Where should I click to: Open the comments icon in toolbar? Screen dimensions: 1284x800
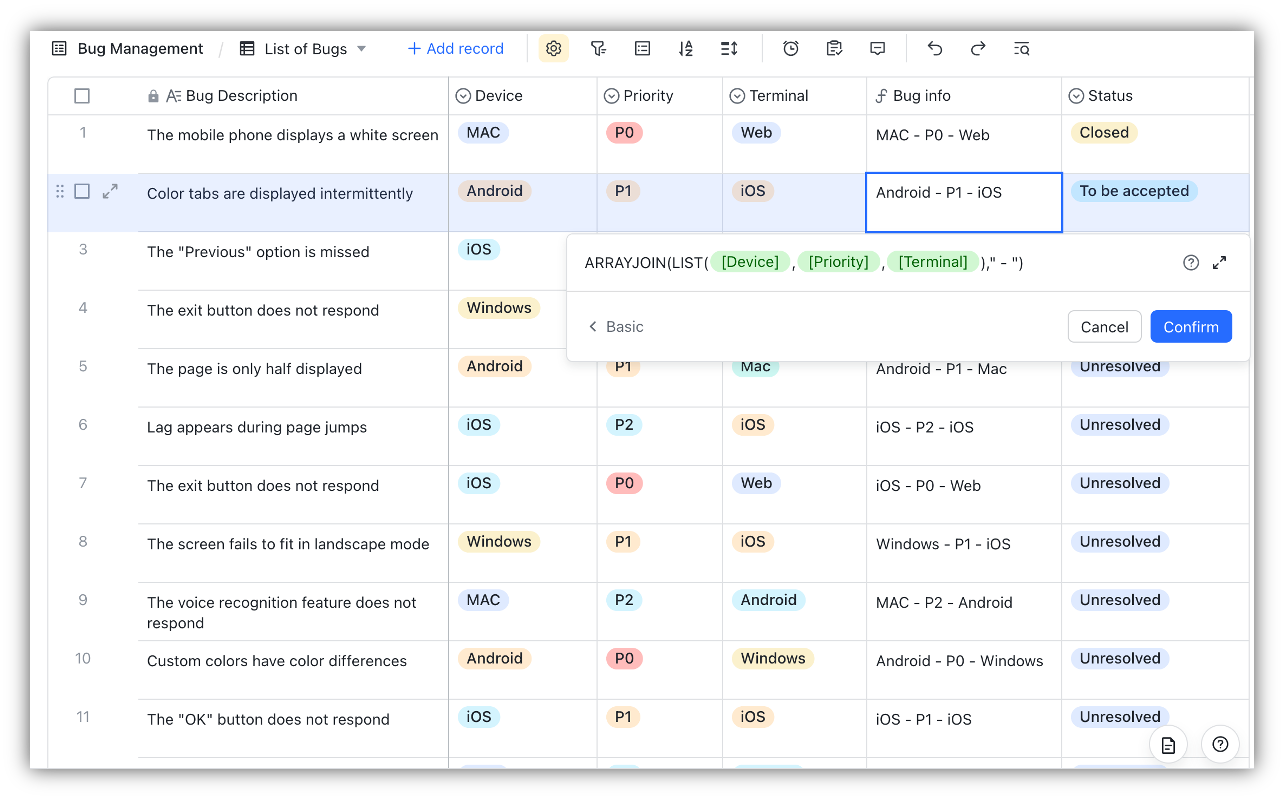click(877, 48)
